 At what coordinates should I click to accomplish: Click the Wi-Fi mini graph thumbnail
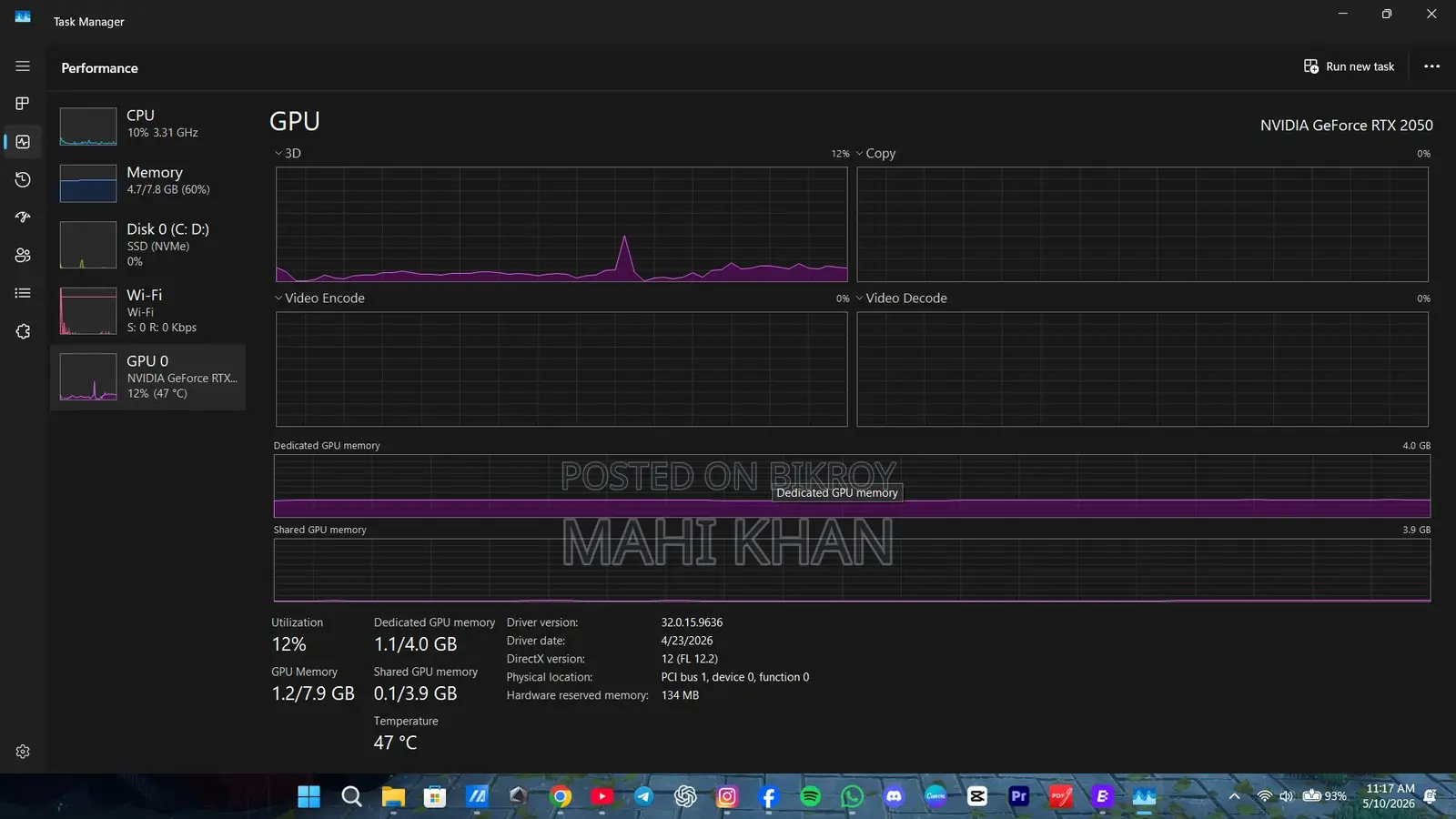(x=88, y=311)
